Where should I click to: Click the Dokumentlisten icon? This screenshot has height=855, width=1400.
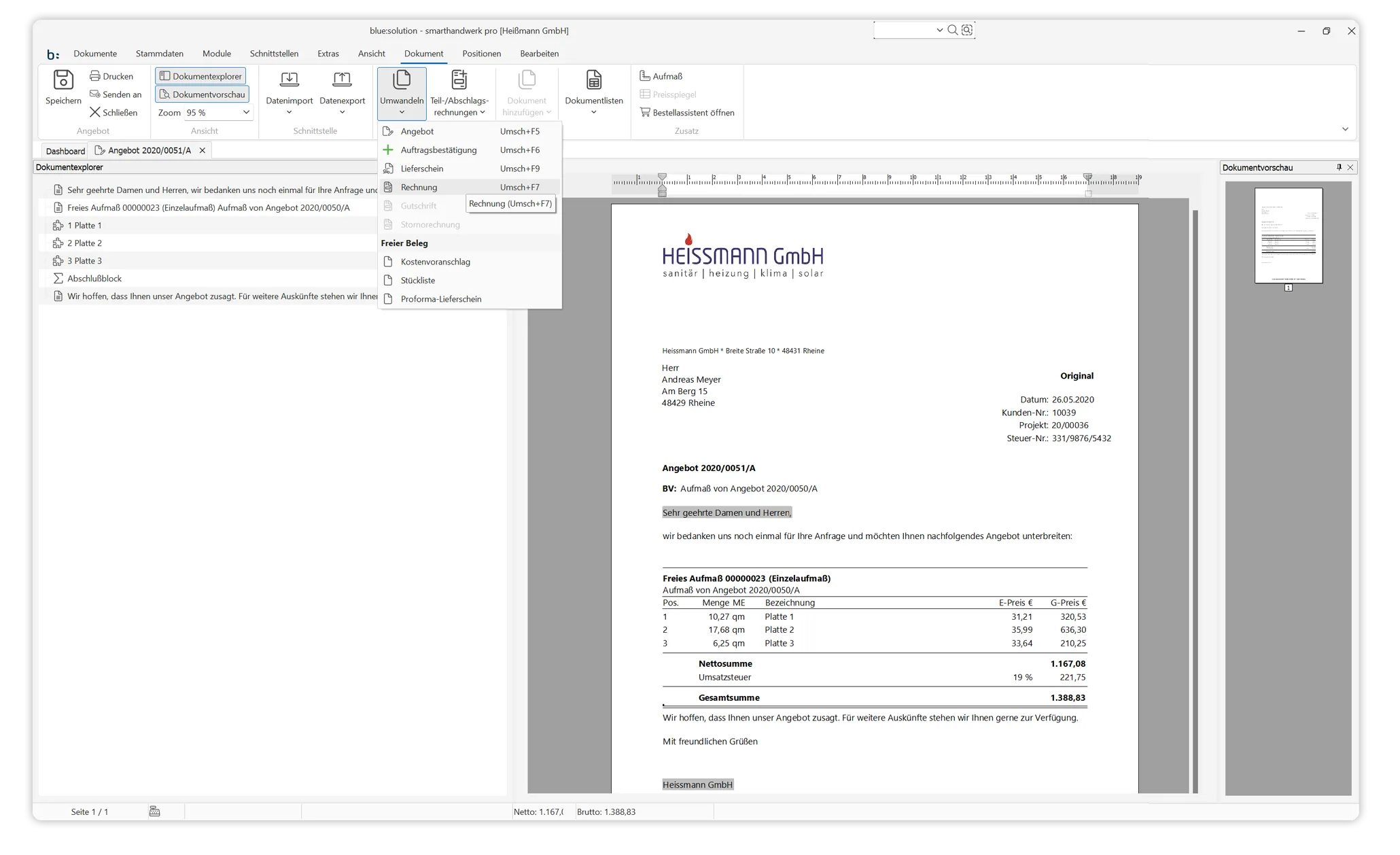tap(593, 81)
